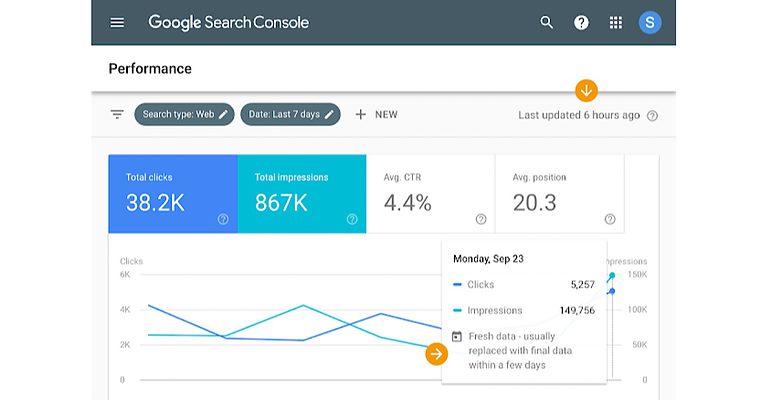Click the Fresh data note text in tooltip
Image resolution: width=760 pixels, height=400 pixels.
520,351
